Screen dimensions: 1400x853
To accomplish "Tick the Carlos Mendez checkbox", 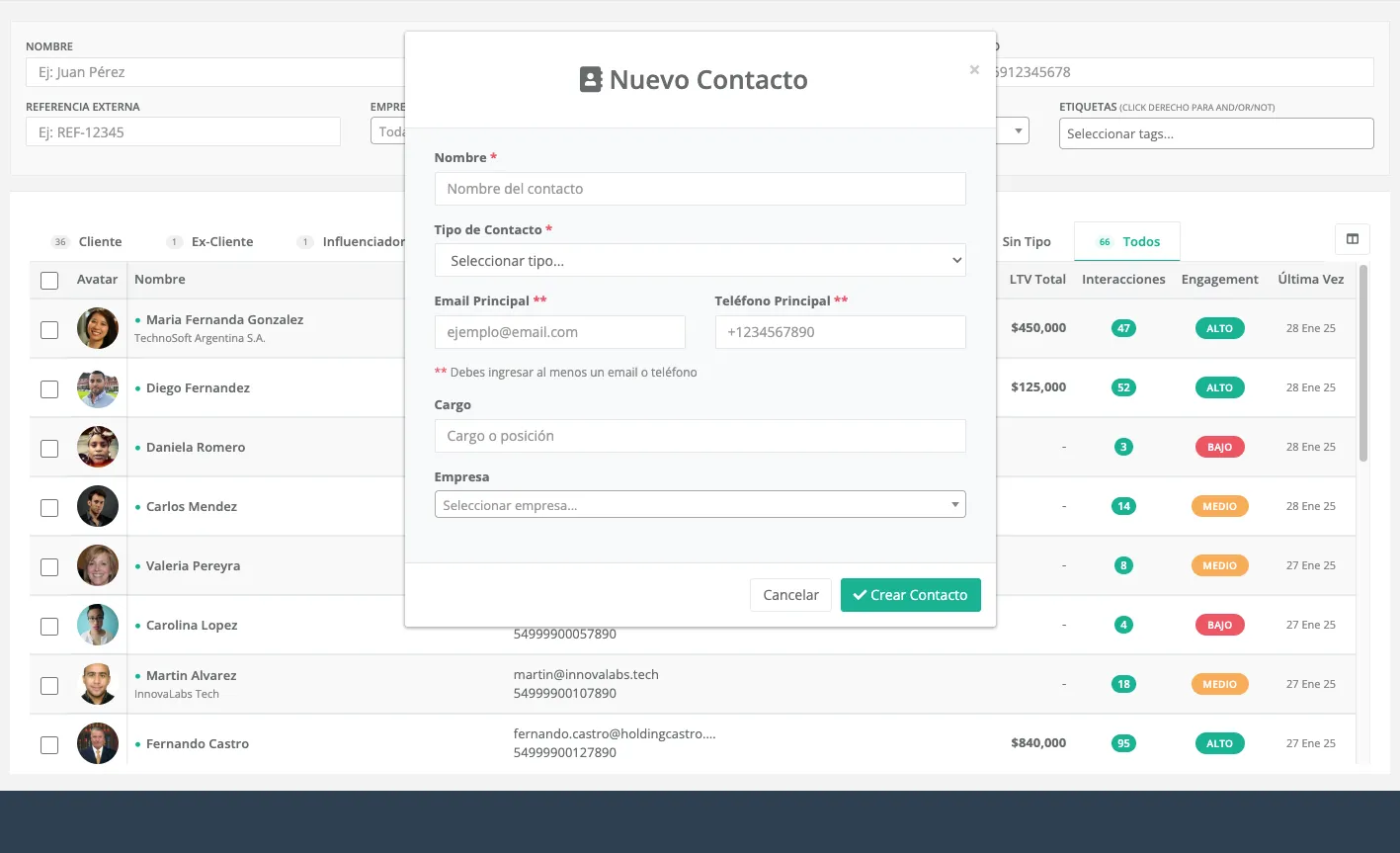I will (49, 508).
